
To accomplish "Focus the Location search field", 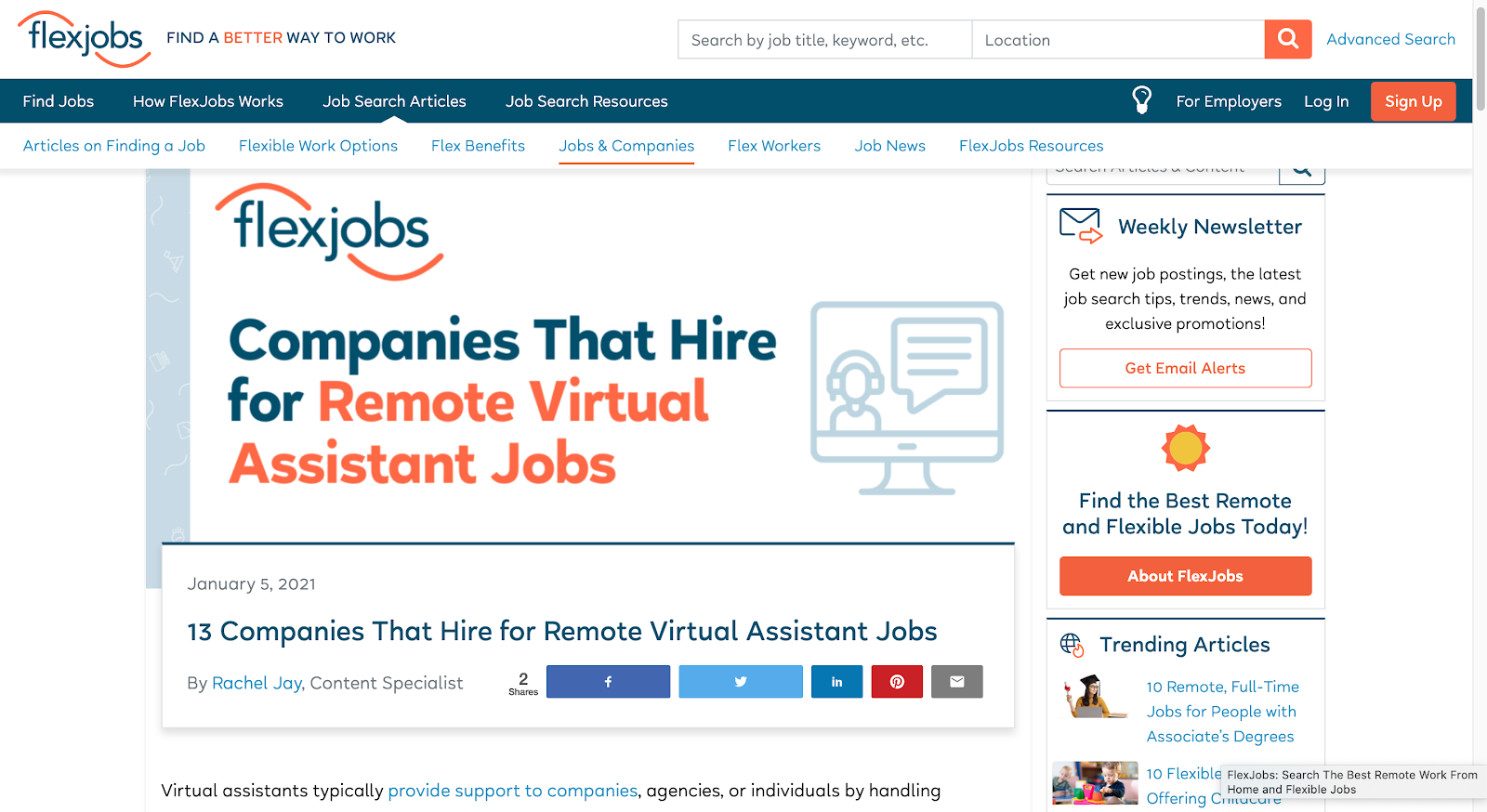I will point(1118,40).
